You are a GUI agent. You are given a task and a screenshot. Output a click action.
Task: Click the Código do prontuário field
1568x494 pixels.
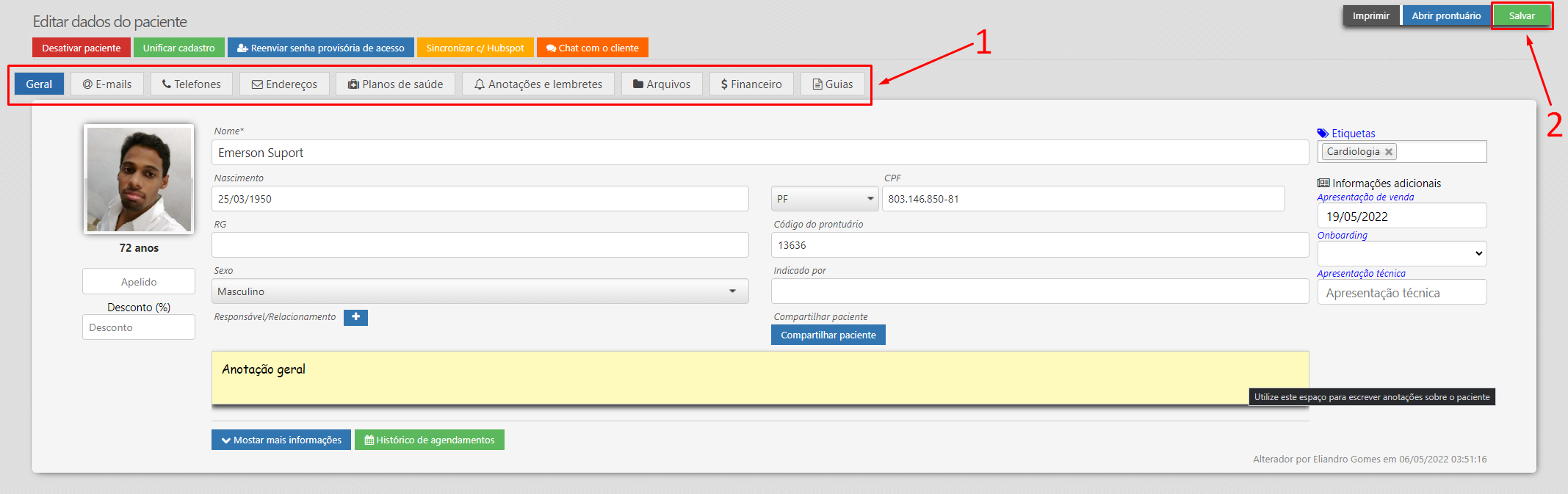point(1040,245)
